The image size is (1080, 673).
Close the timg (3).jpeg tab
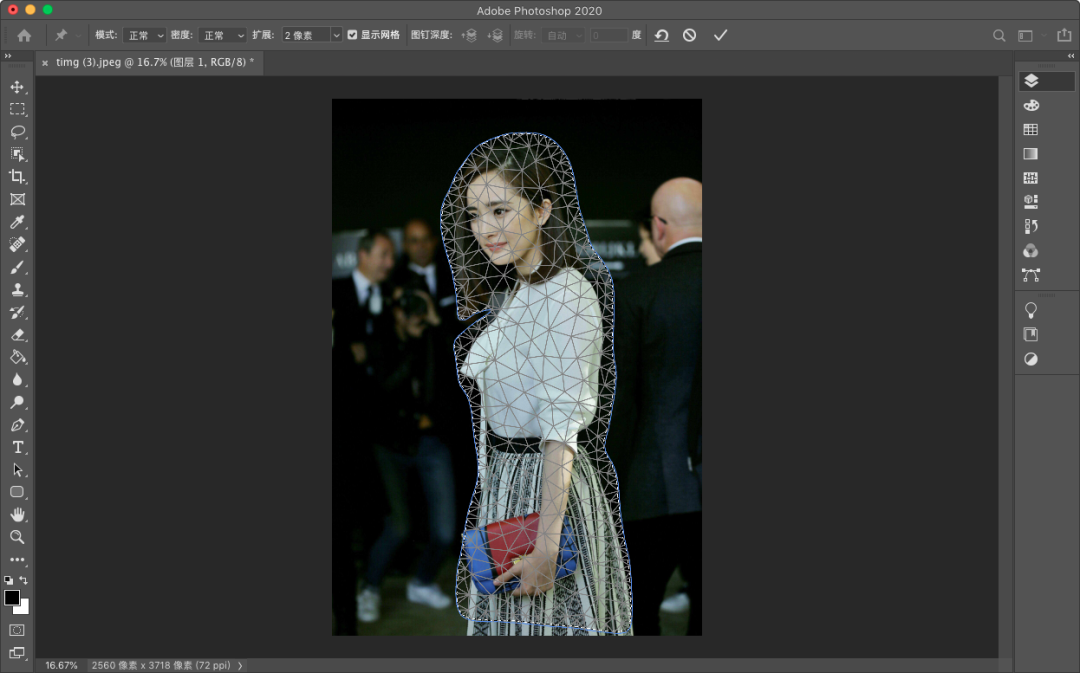45,63
